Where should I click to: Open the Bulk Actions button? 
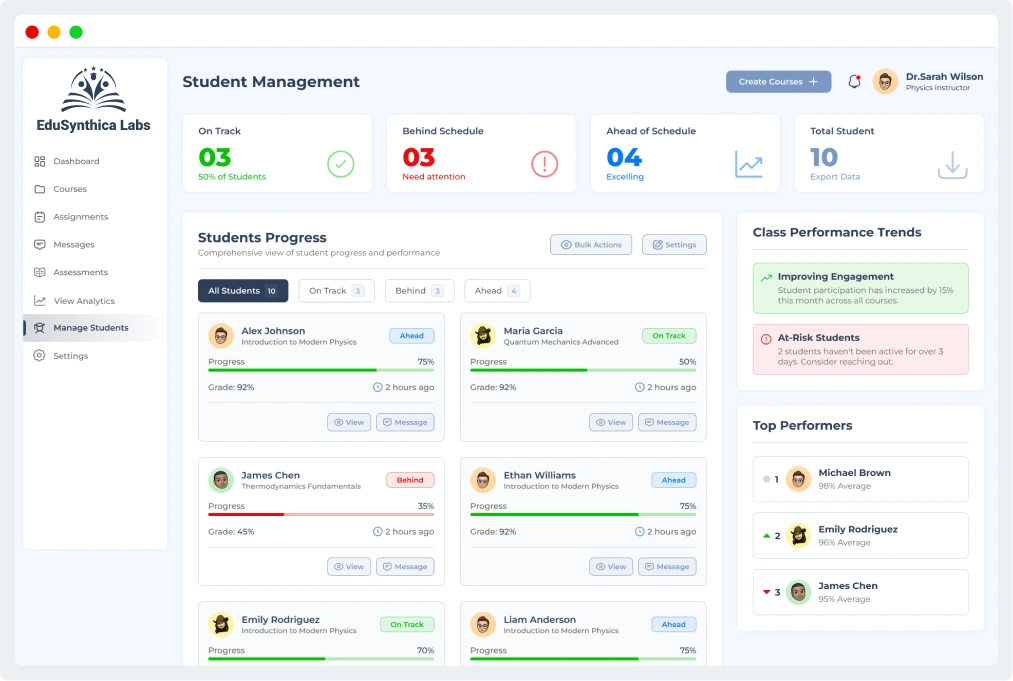pyautogui.click(x=591, y=245)
